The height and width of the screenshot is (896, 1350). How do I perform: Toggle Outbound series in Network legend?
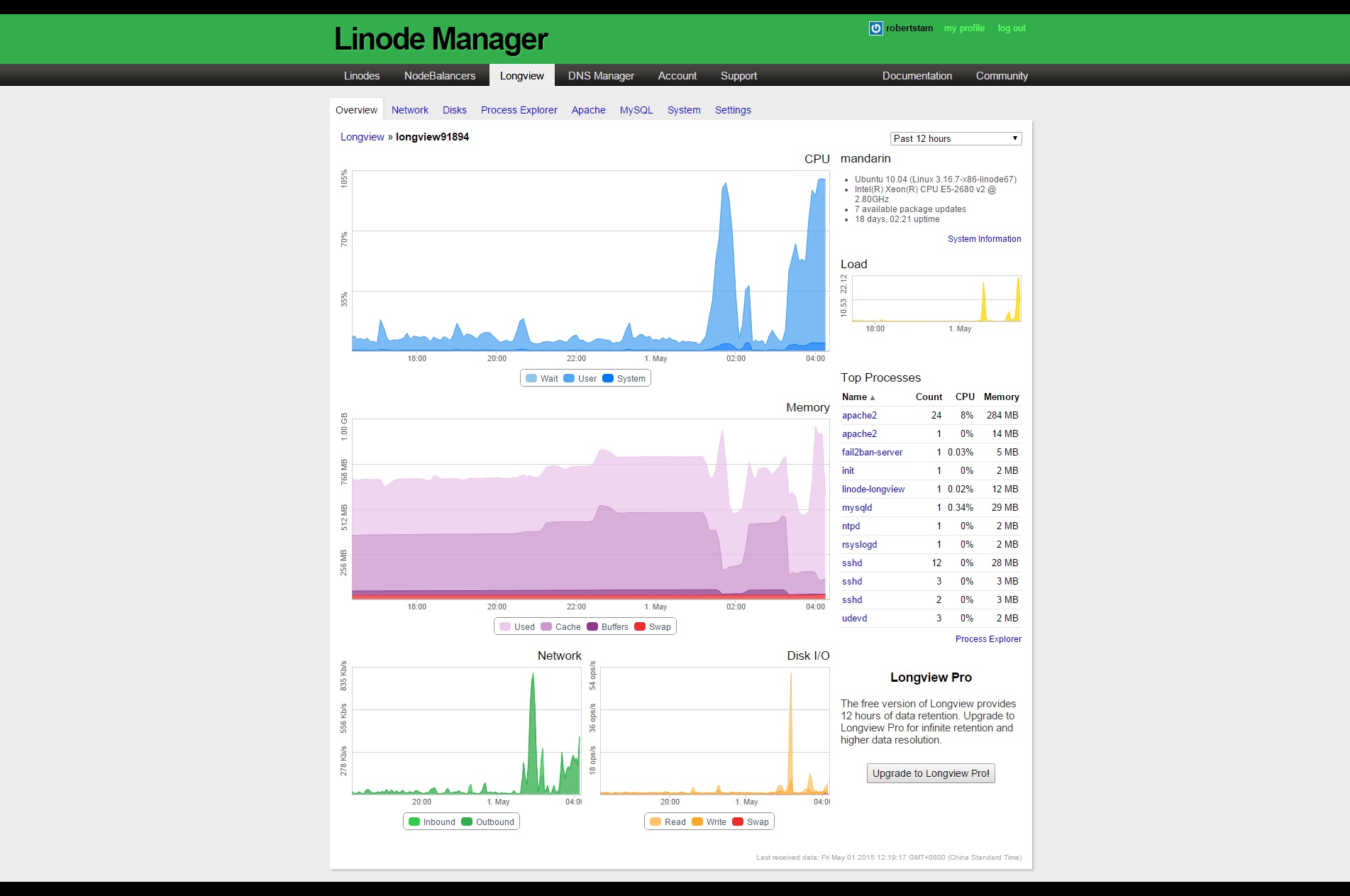pos(487,822)
